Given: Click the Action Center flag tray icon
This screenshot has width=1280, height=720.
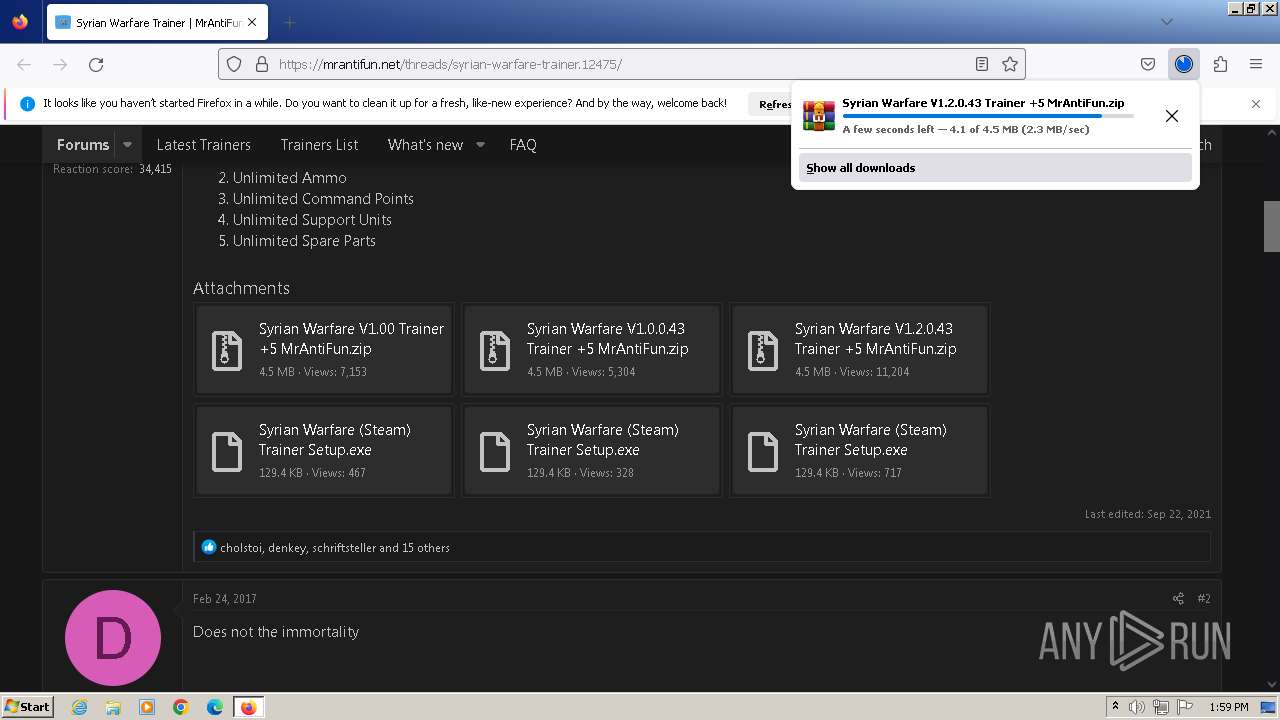Looking at the screenshot, I should [x=1184, y=707].
